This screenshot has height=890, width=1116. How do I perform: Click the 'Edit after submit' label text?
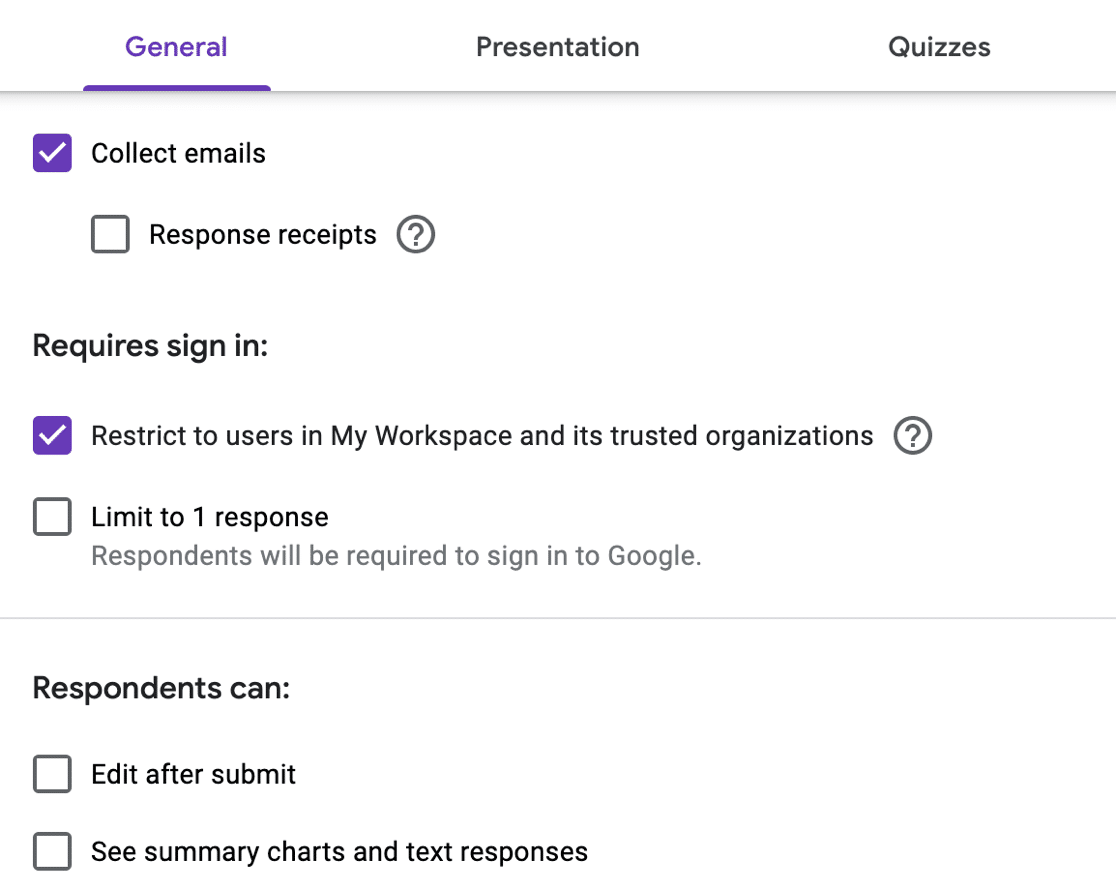point(193,774)
